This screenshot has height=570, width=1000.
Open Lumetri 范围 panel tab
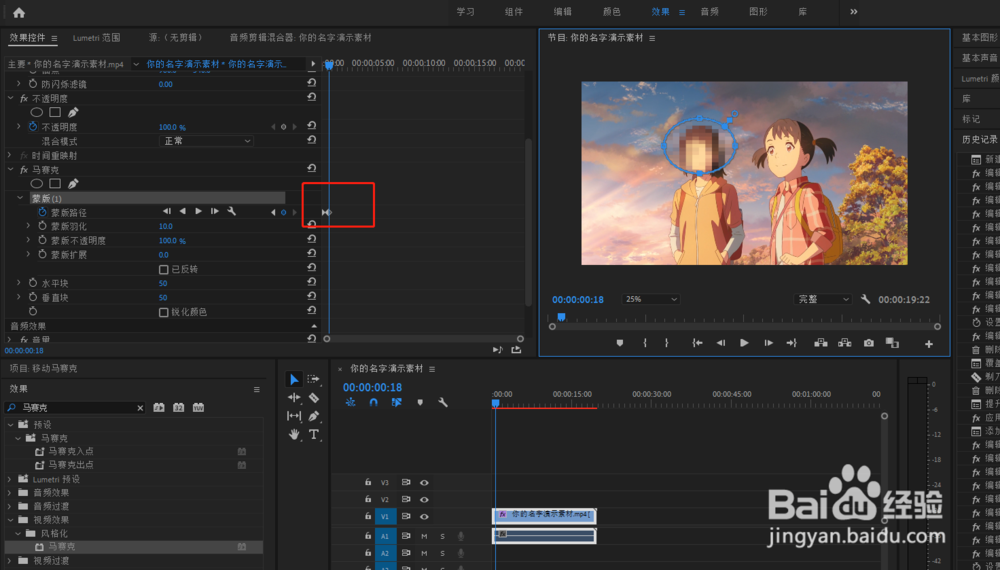96,38
